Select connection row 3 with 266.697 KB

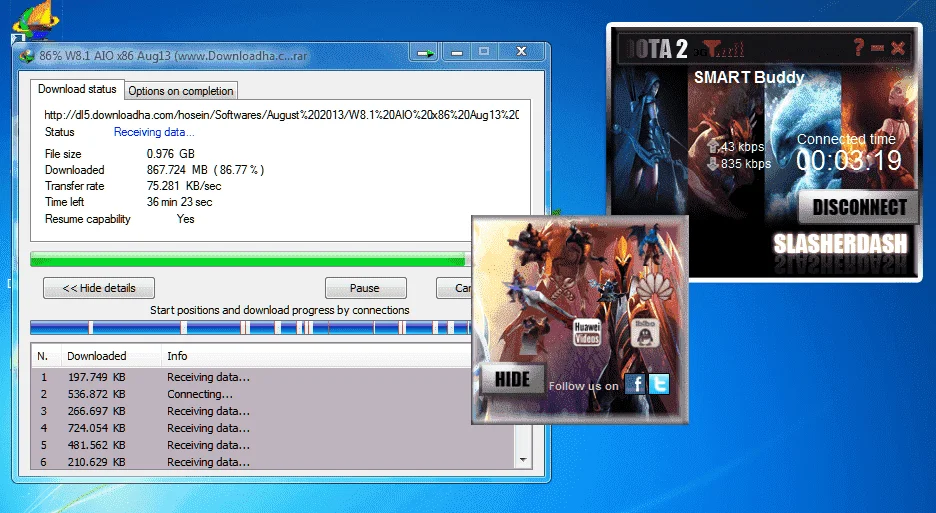point(273,411)
